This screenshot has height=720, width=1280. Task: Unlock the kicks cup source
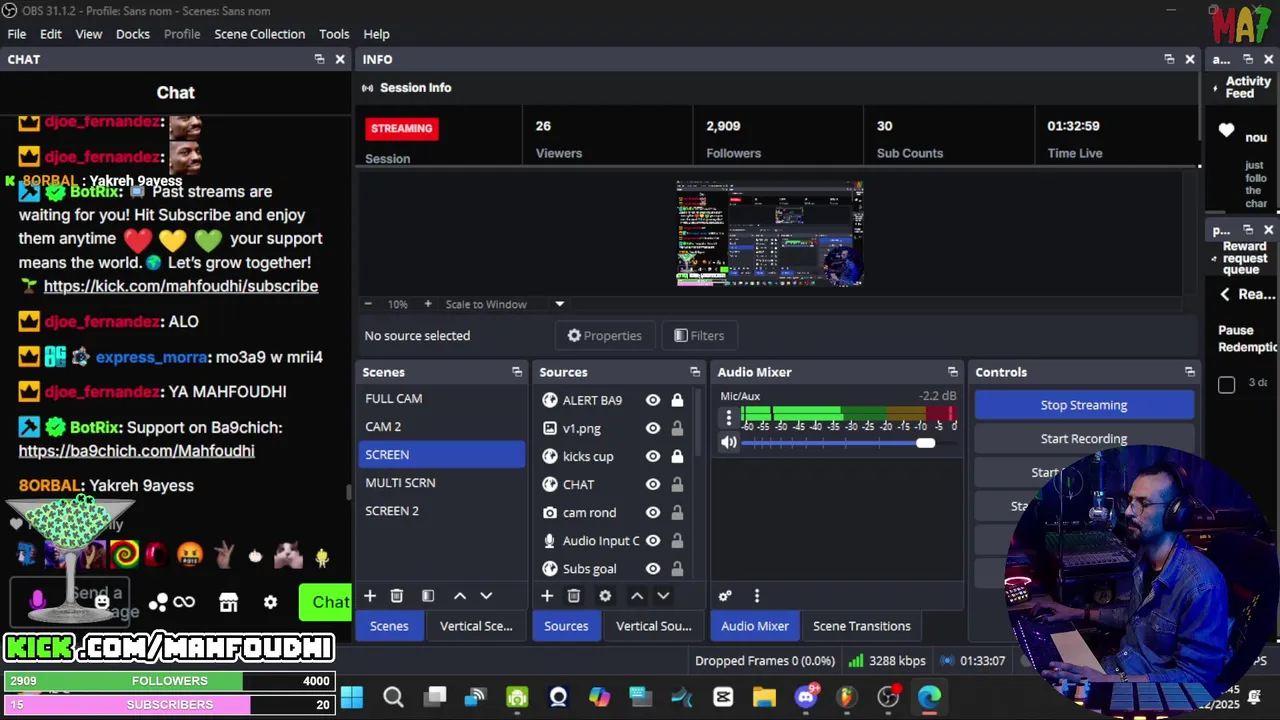point(677,456)
